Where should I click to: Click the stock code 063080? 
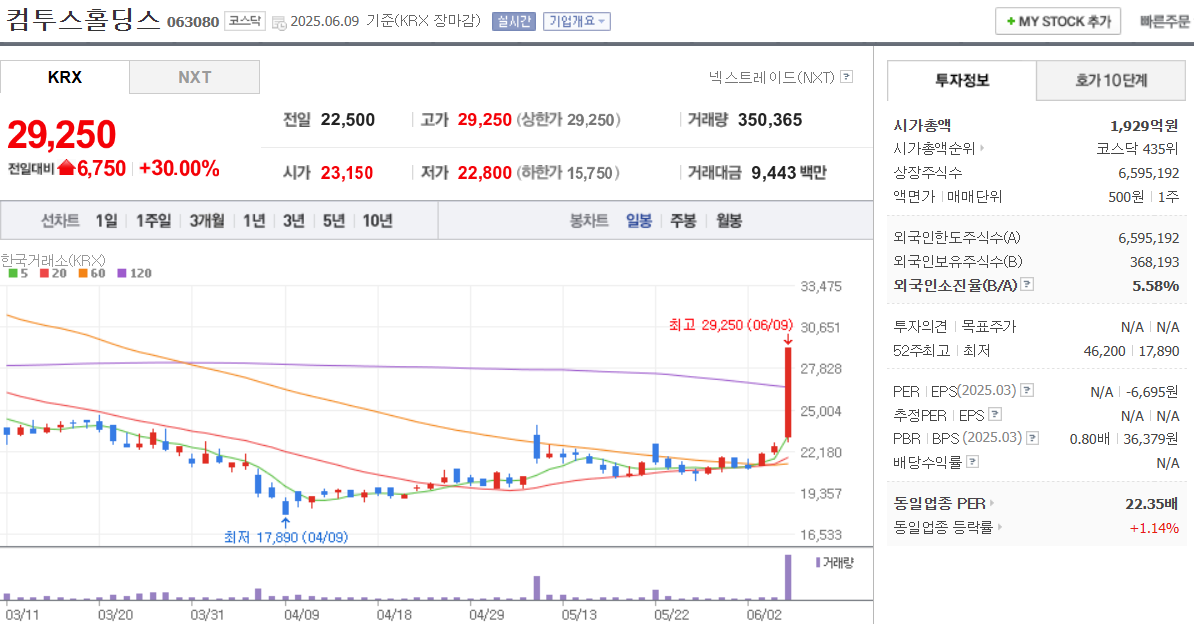tap(193, 22)
